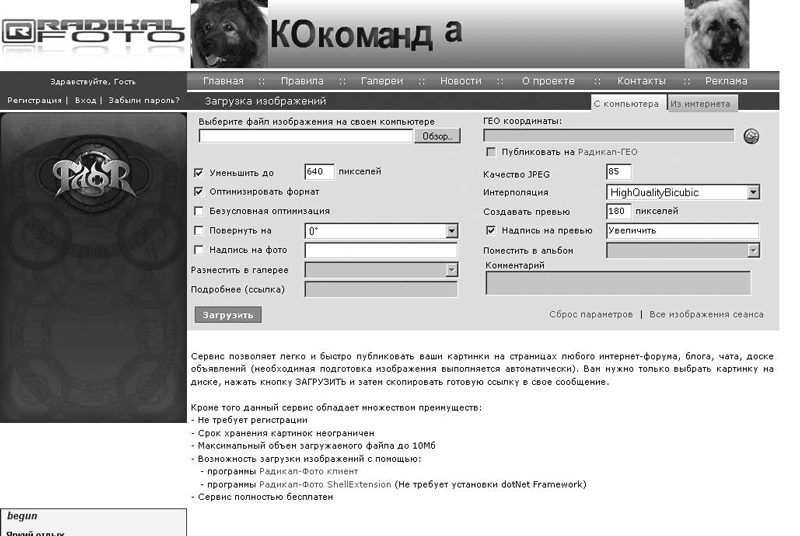800x536 pixels.
Task: Open the rotation angle dropdown
Action: 450,231
